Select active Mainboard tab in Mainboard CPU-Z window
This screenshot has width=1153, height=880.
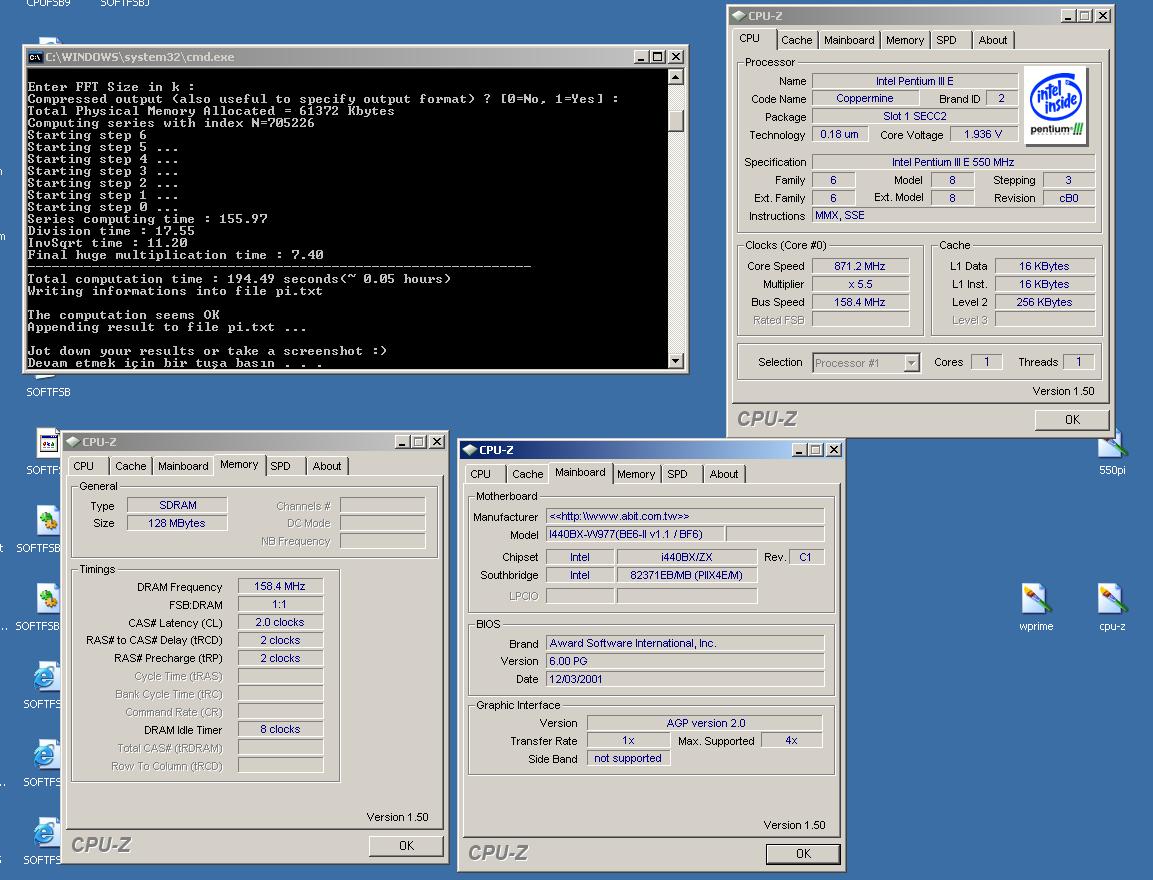coord(580,473)
